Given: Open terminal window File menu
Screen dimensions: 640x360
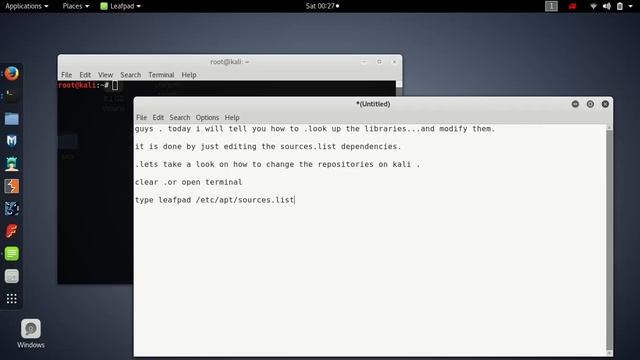Looking at the screenshot, I should 67,75.
